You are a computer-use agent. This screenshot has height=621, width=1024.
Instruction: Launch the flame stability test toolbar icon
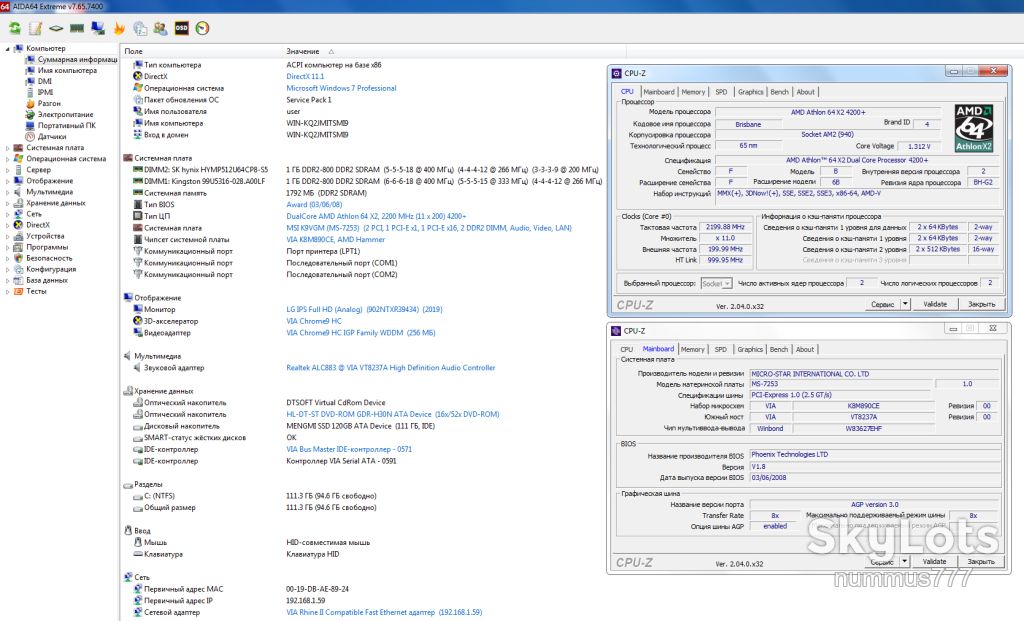point(119,28)
